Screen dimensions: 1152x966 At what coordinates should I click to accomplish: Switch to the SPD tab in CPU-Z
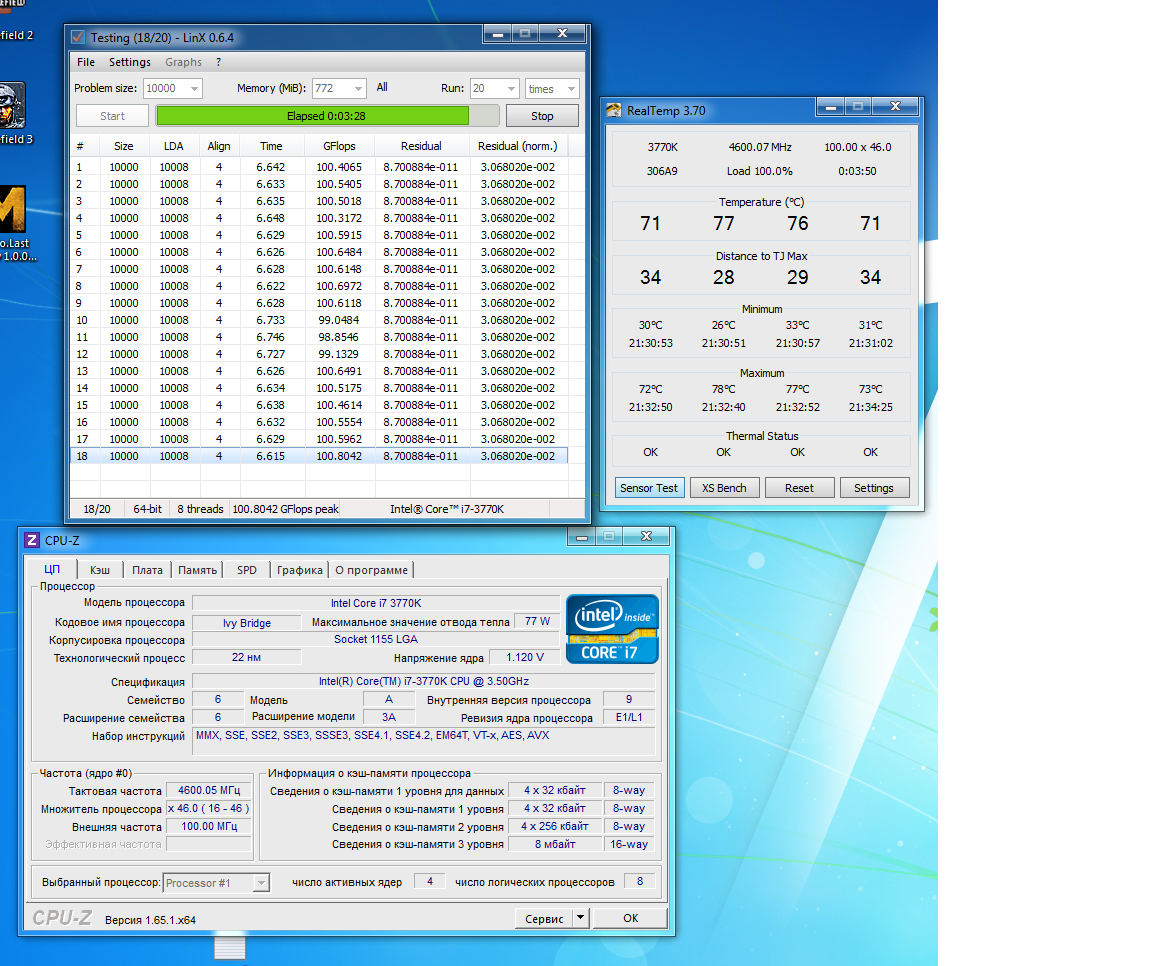[x=246, y=570]
